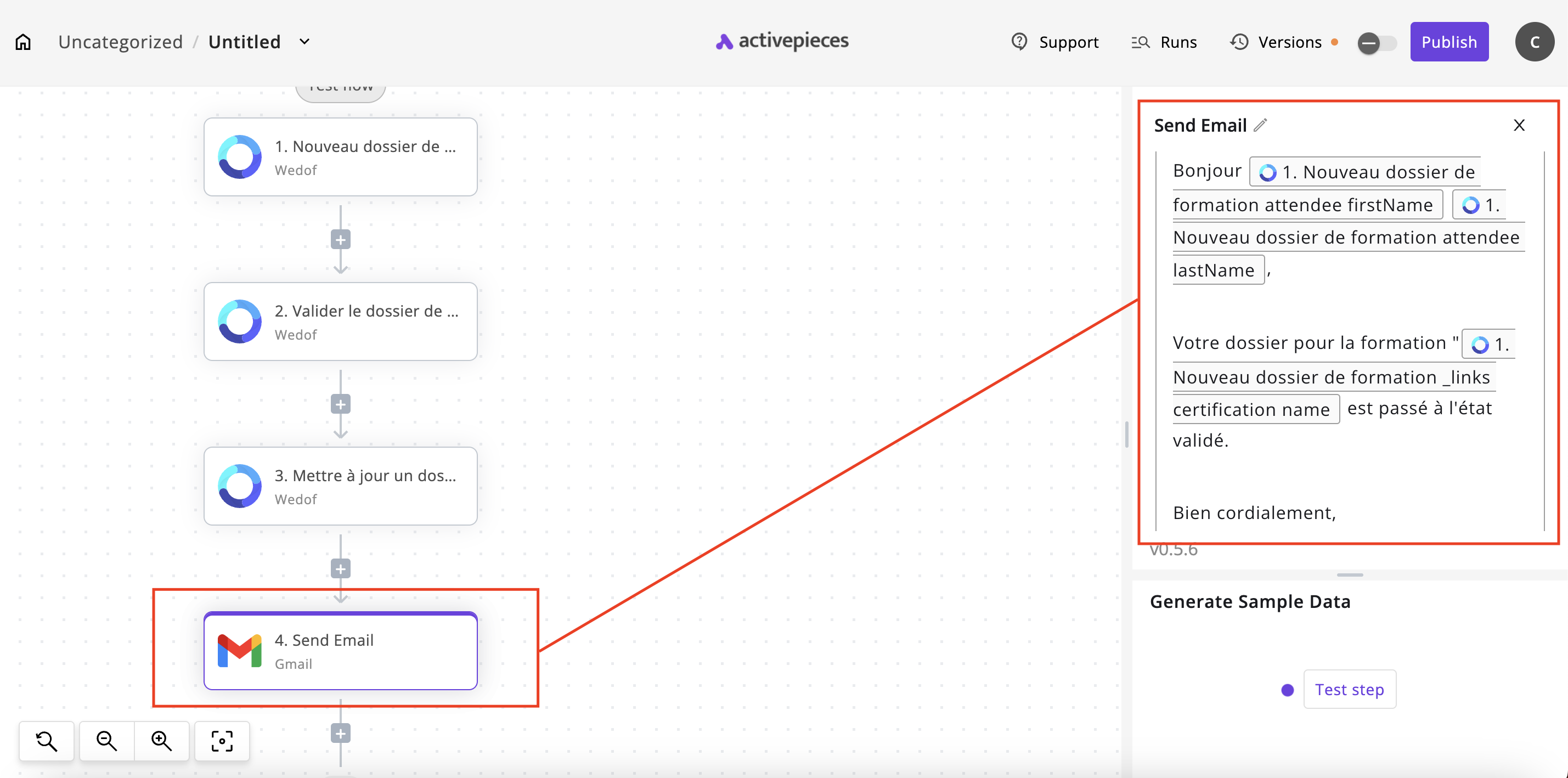Grab the horizontal panel resize handle
Image resolution: width=1568 pixels, height=778 pixels.
[x=1350, y=574]
